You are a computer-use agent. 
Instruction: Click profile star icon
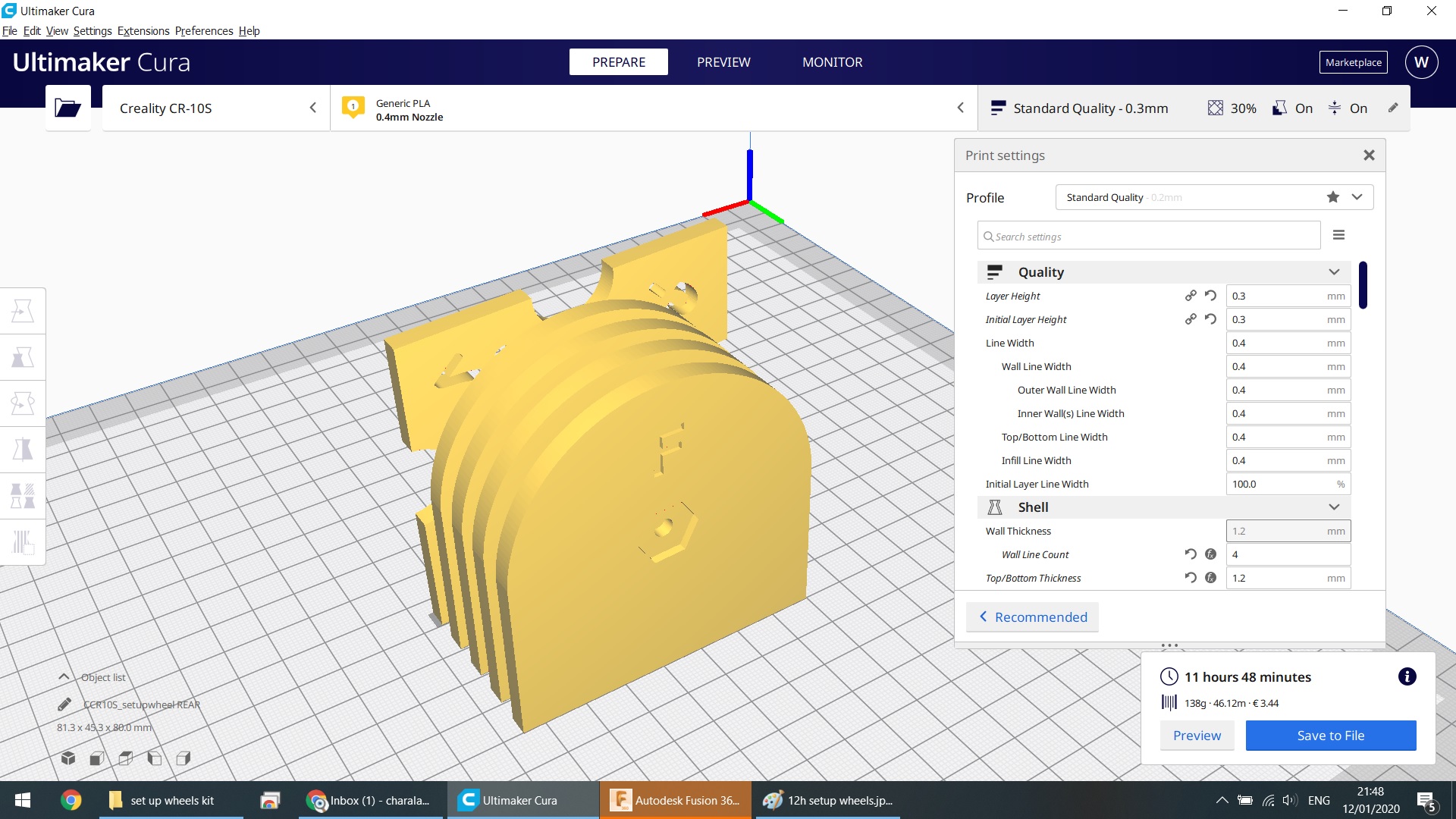[x=1333, y=197]
